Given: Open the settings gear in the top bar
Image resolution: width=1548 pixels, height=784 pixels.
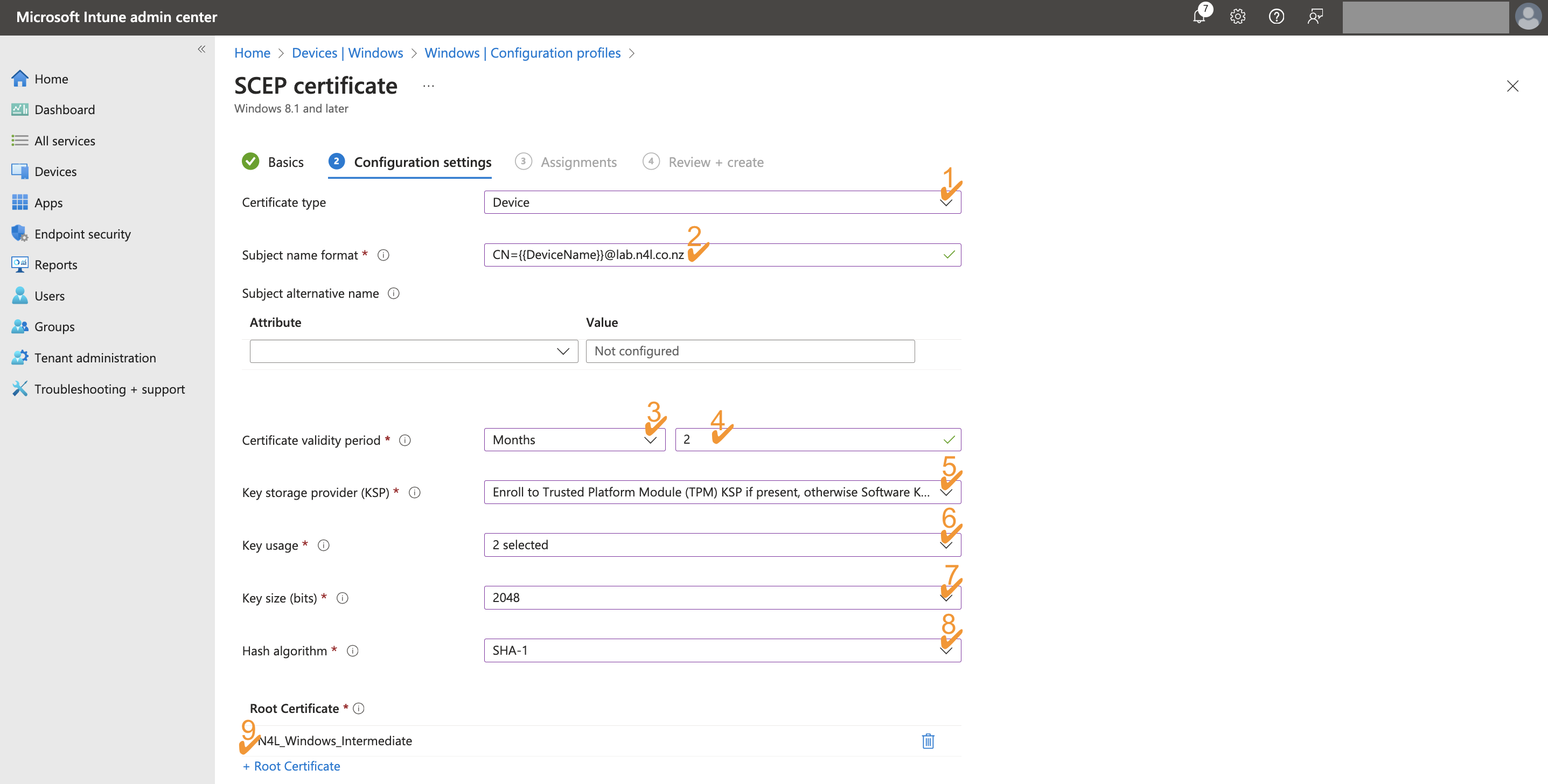Looking at the screenshot, I should [1237, 16].
